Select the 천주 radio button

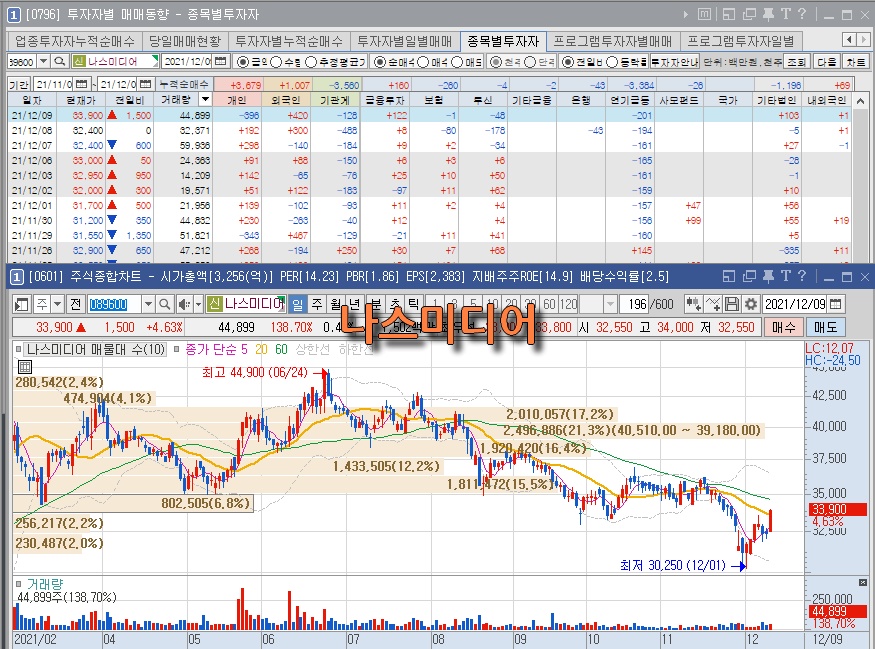point(495,62)
